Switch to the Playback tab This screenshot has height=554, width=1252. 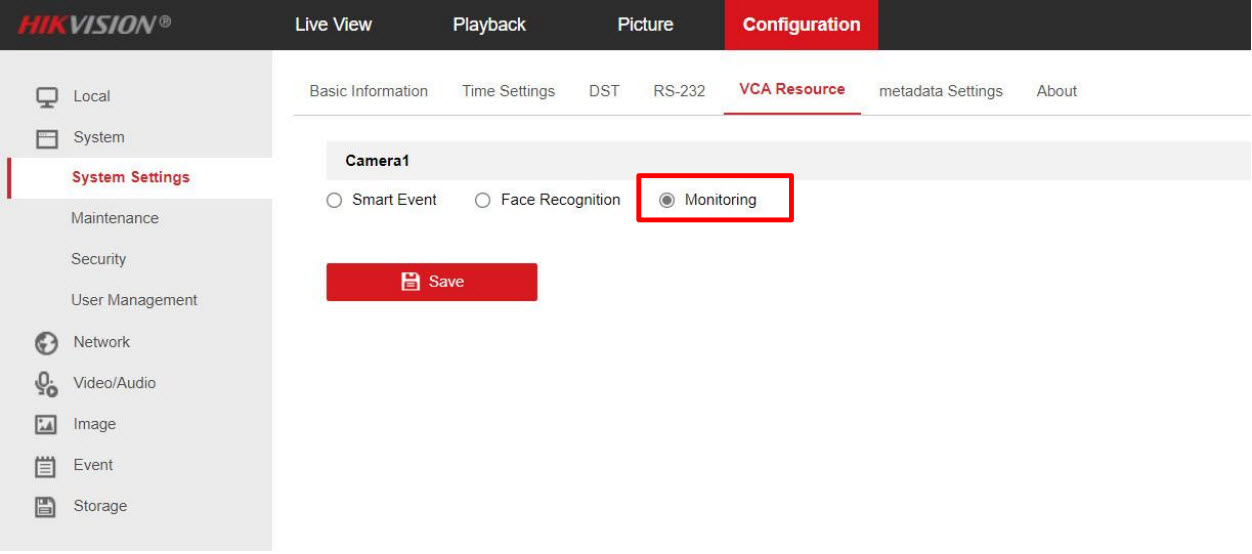tap(489, 25)
